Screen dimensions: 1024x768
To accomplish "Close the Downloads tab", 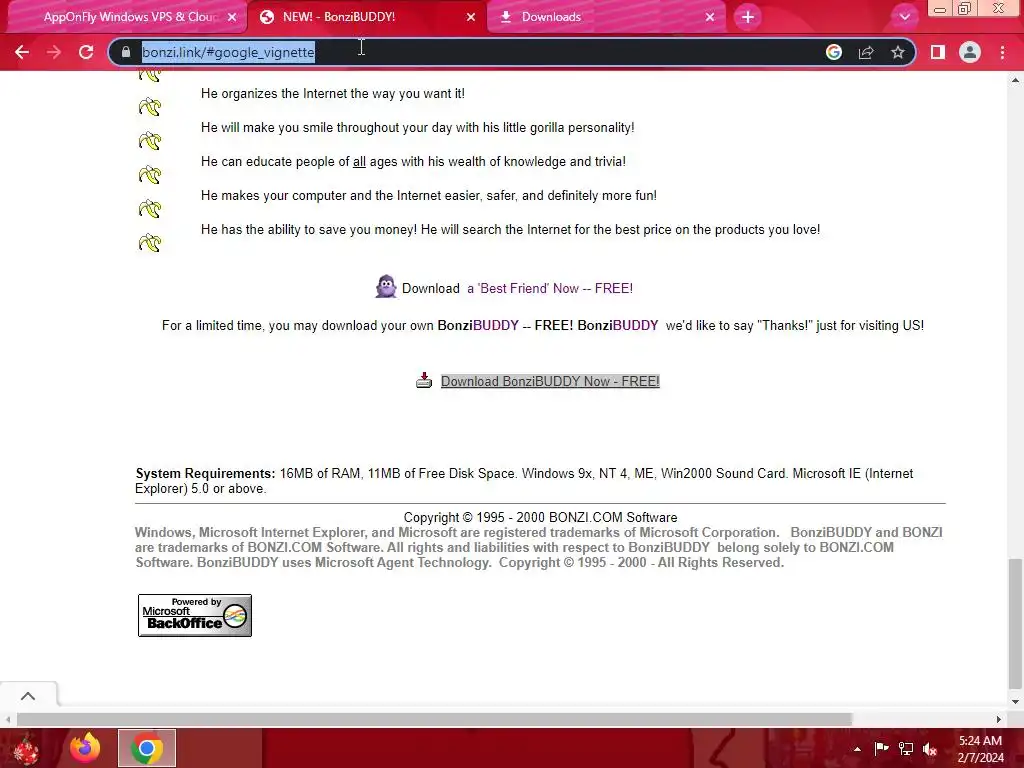I will (710, 18).
